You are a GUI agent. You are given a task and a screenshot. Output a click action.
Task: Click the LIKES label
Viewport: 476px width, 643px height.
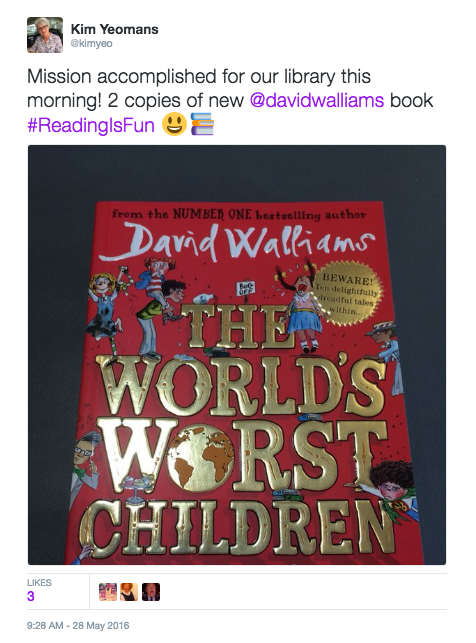coord(39,583)
